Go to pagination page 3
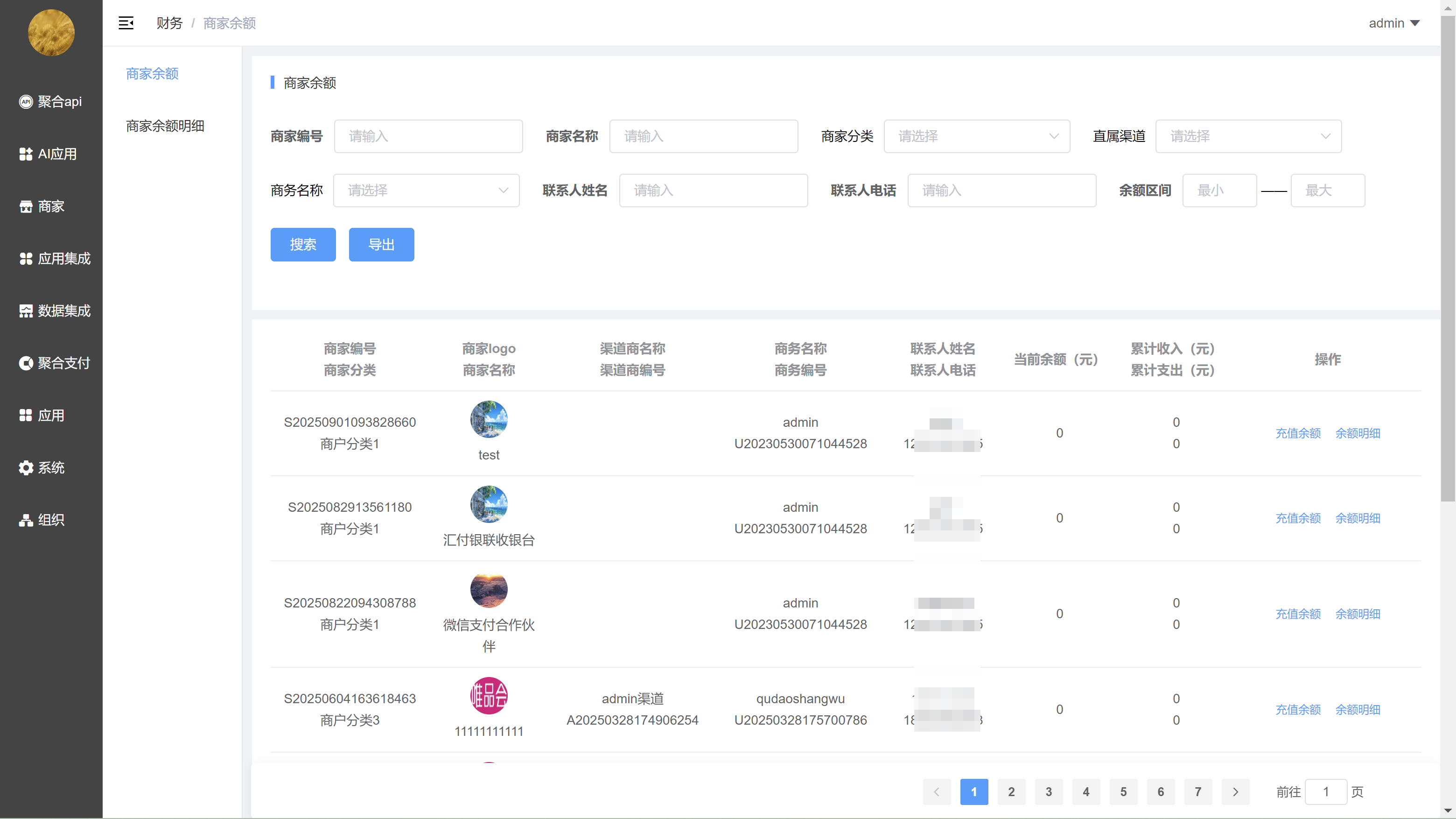Viewport: 1456px width, 819px height. click(x=1049, y=792)
